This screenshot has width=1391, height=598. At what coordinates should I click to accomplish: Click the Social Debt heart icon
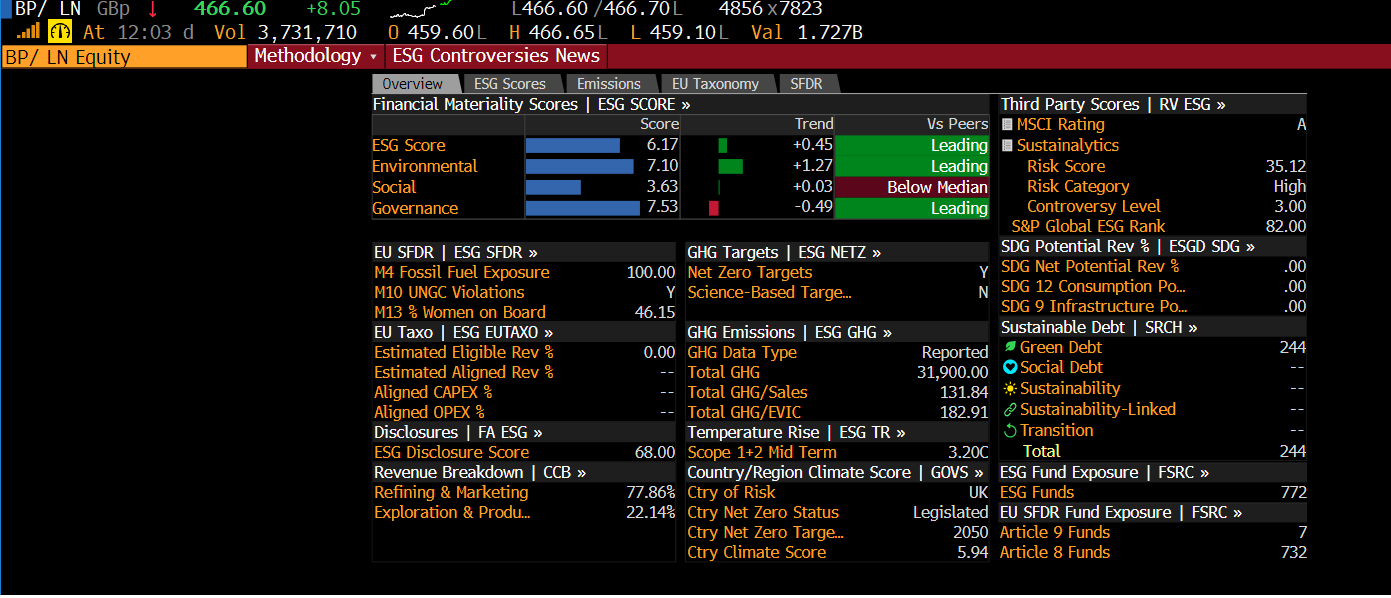[1009, 367]
